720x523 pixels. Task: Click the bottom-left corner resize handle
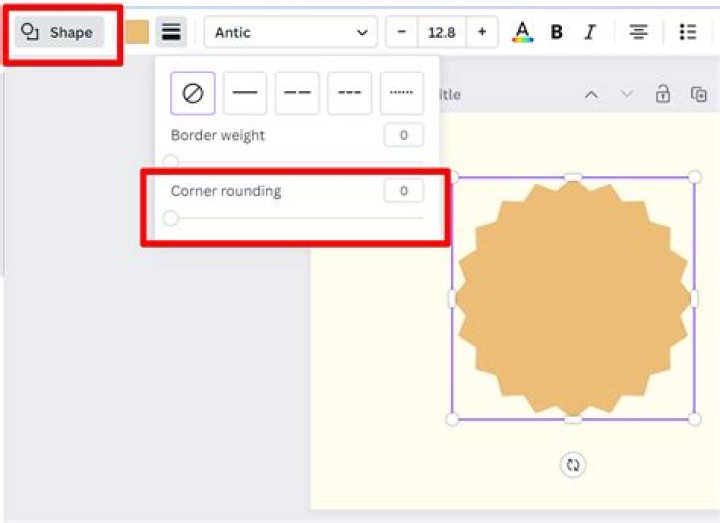452,419
